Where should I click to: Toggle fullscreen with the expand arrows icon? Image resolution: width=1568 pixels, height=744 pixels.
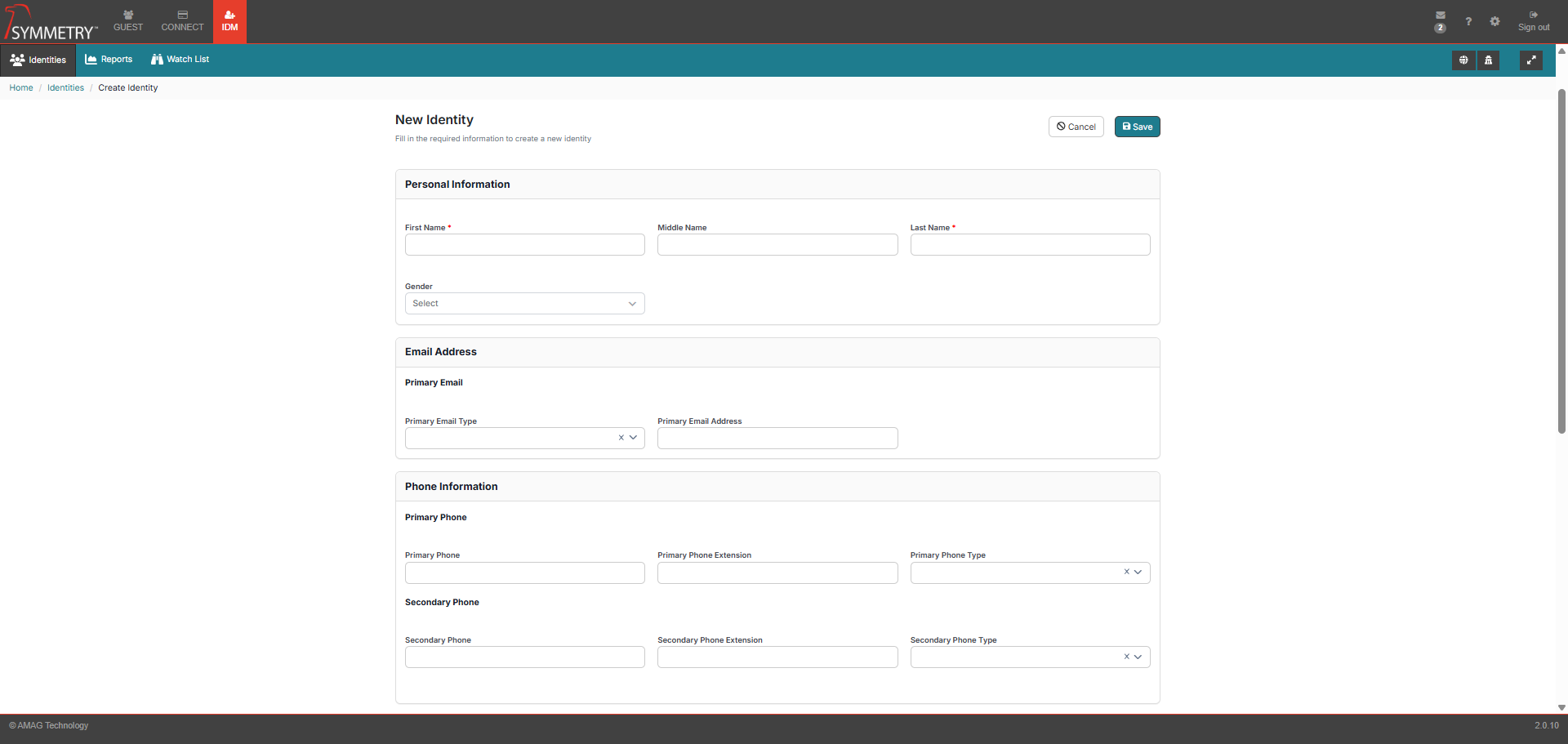point(1530,60)
